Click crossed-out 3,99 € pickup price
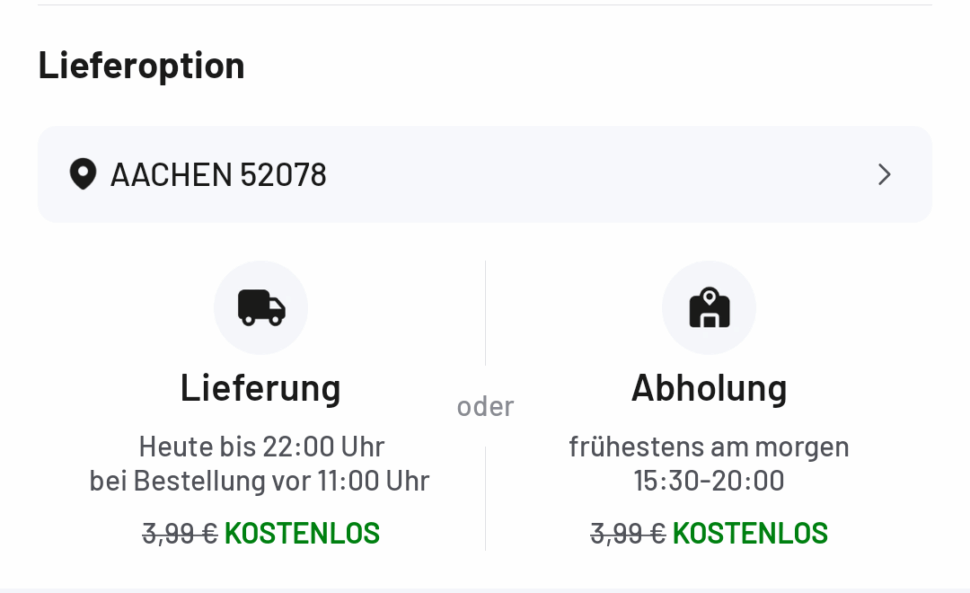 [x=628, y=533]
